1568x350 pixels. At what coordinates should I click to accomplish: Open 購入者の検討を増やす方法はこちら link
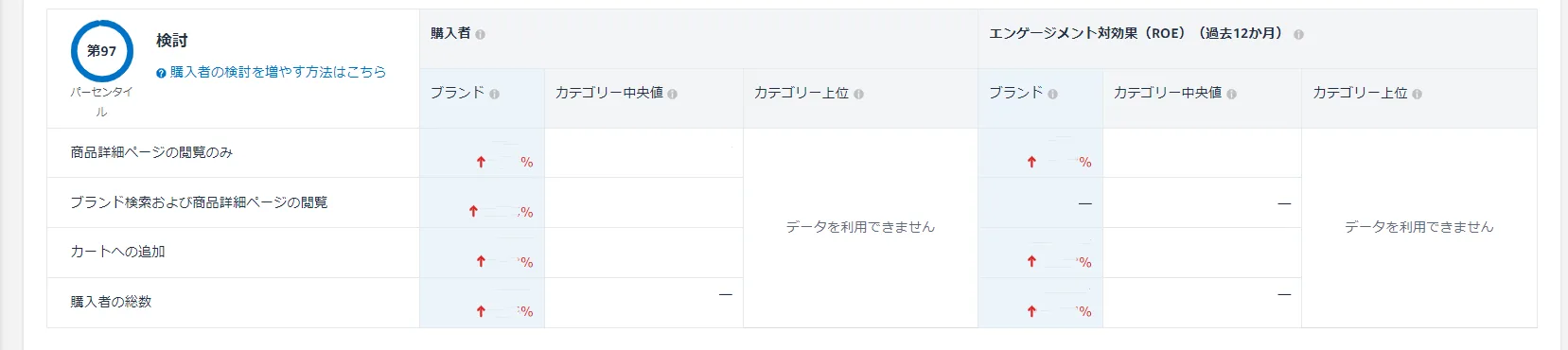point(278,72)
